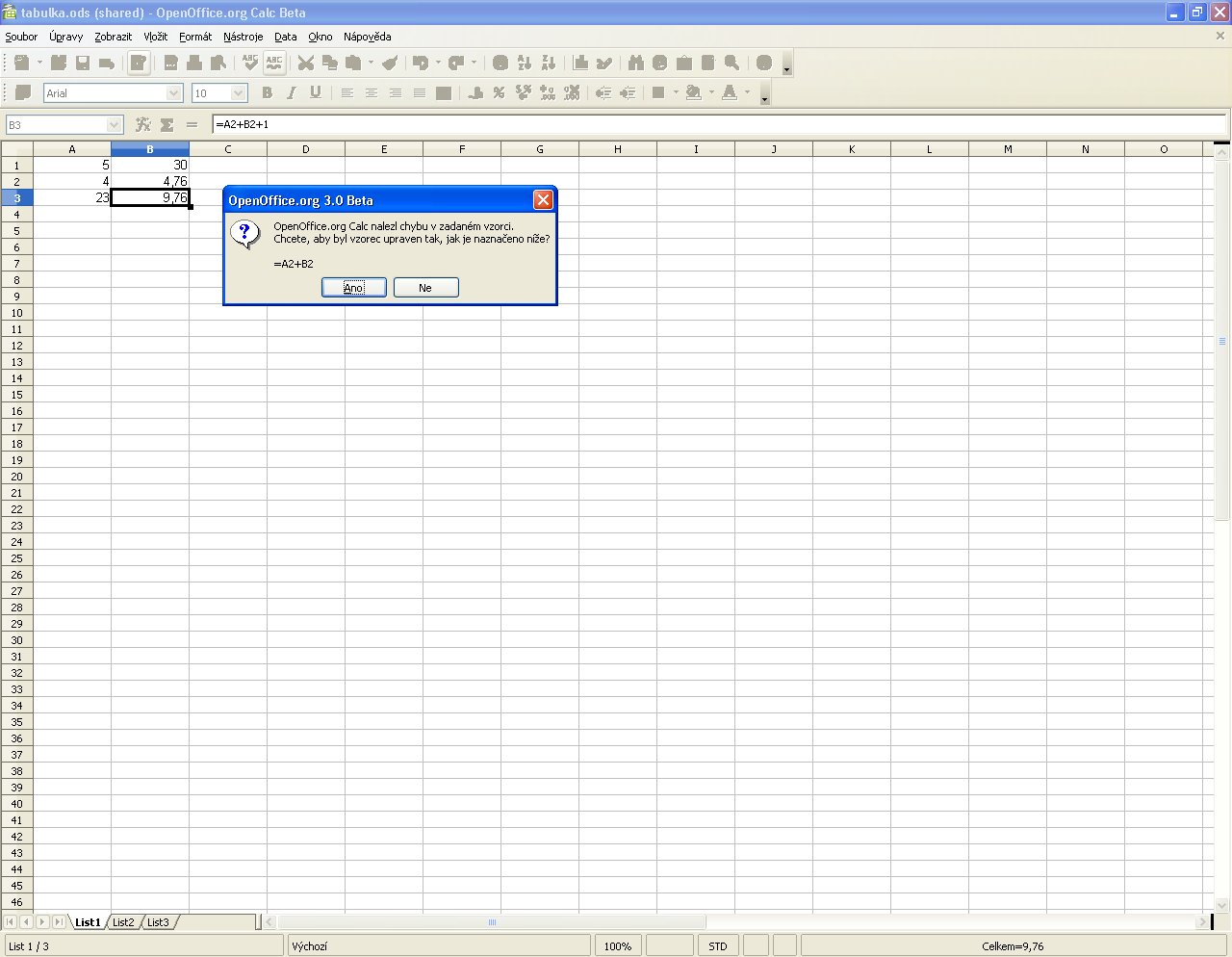
Task: Sort descending toolbar icon
Action: click(549, 63)
